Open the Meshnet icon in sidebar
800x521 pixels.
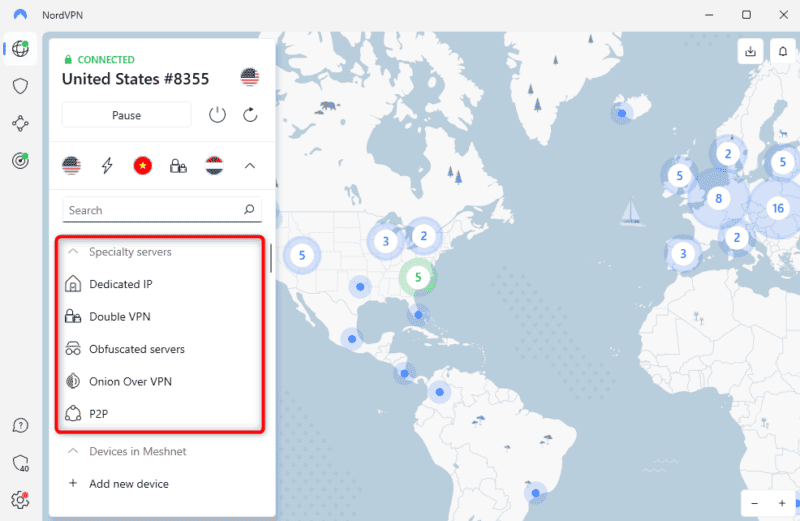20,123
